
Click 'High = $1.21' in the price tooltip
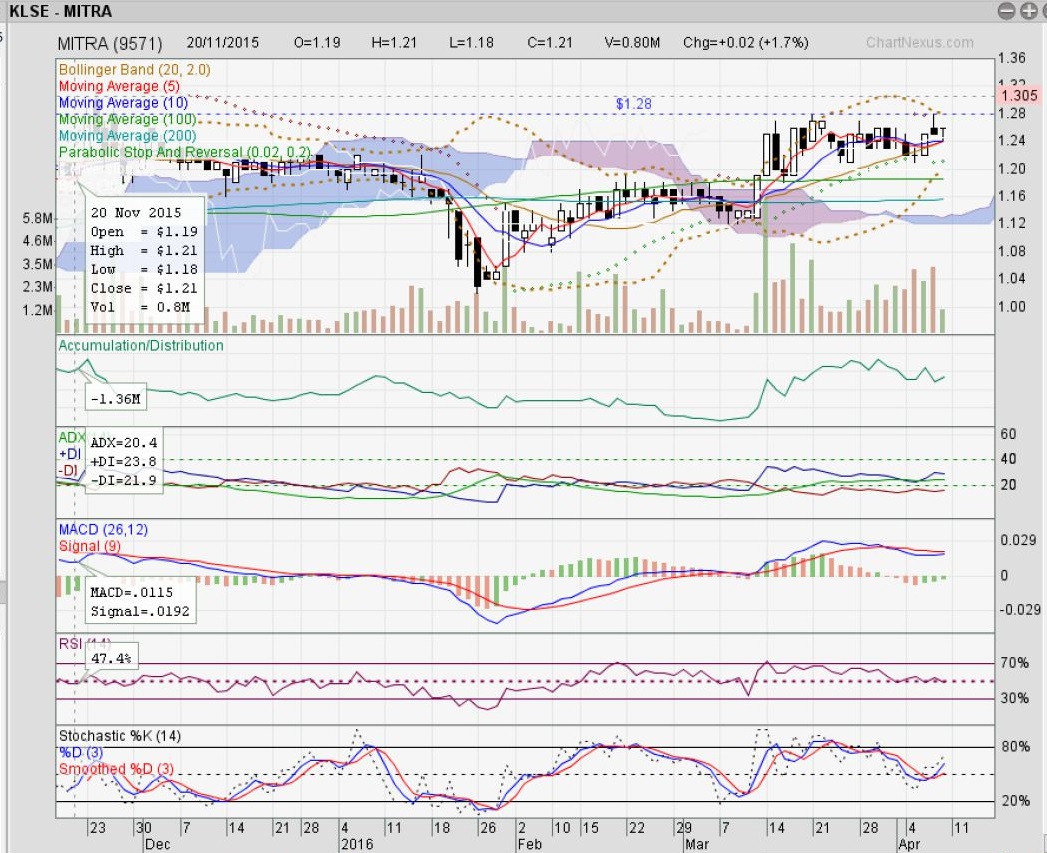[x=144, y=250]
